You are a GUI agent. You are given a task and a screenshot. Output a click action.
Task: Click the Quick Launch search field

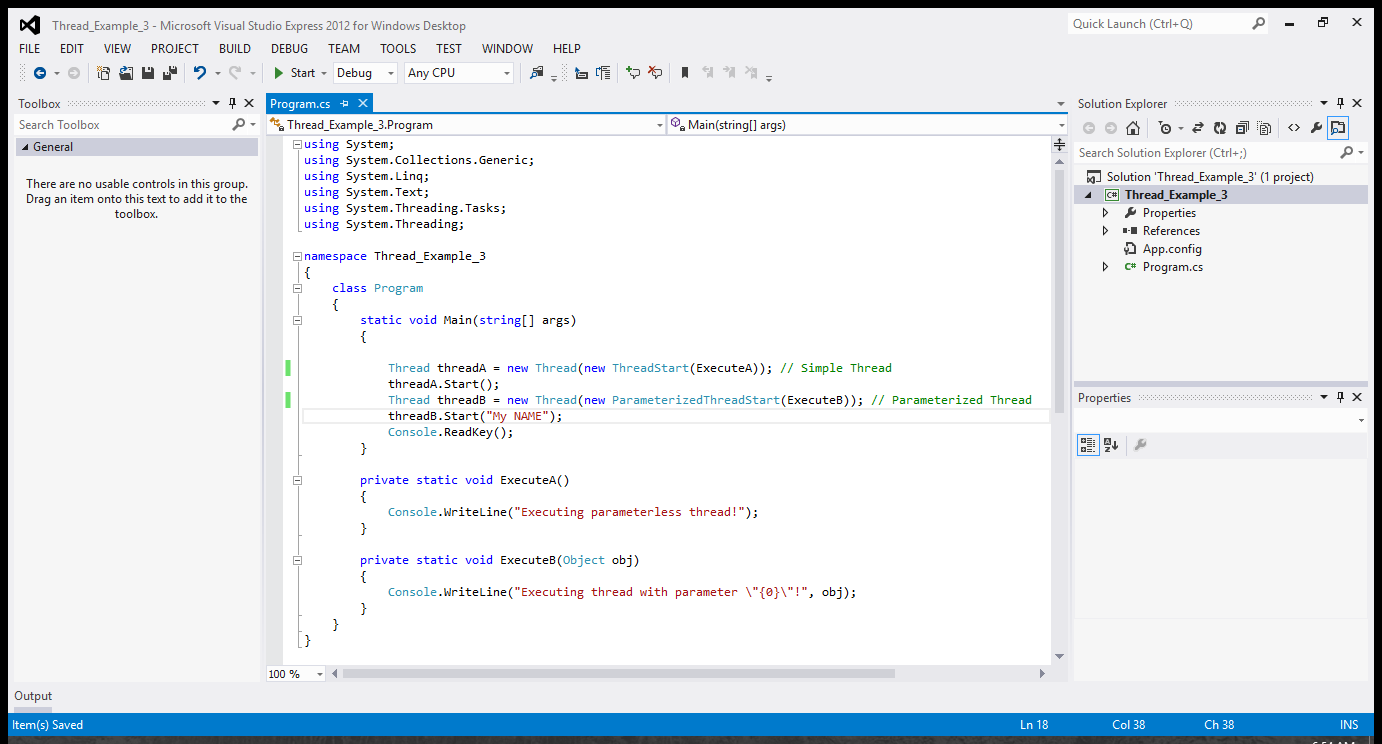point(1158,24)
